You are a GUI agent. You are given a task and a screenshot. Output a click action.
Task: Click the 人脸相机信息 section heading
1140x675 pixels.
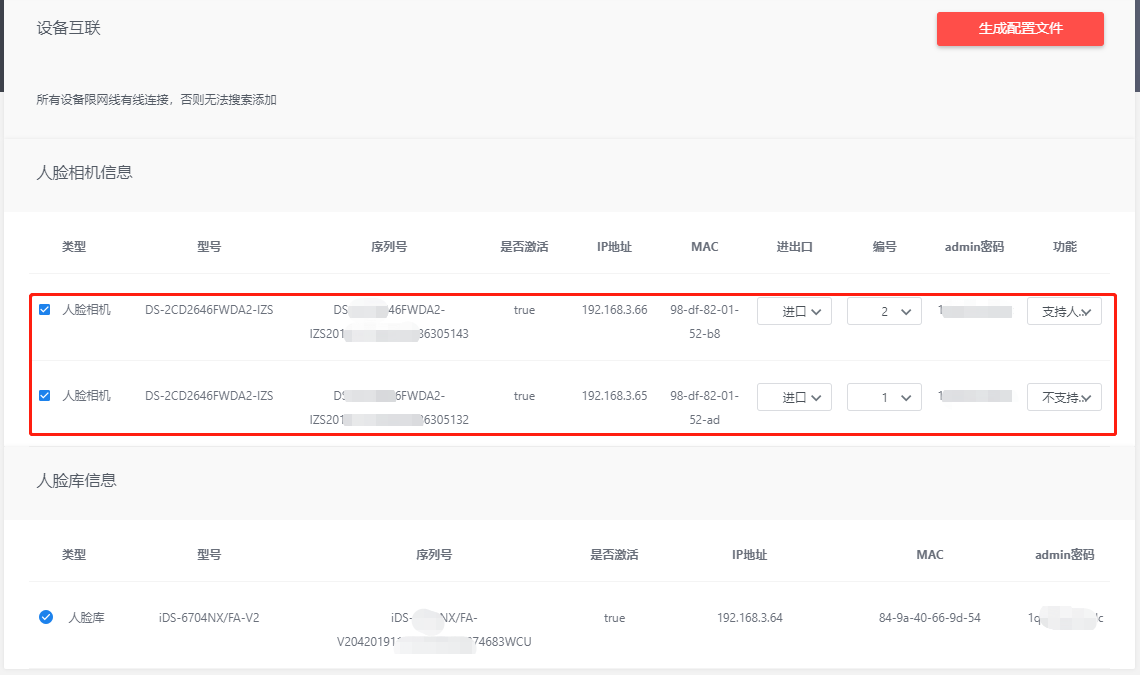pyautogui.click(x=84, y=172)
